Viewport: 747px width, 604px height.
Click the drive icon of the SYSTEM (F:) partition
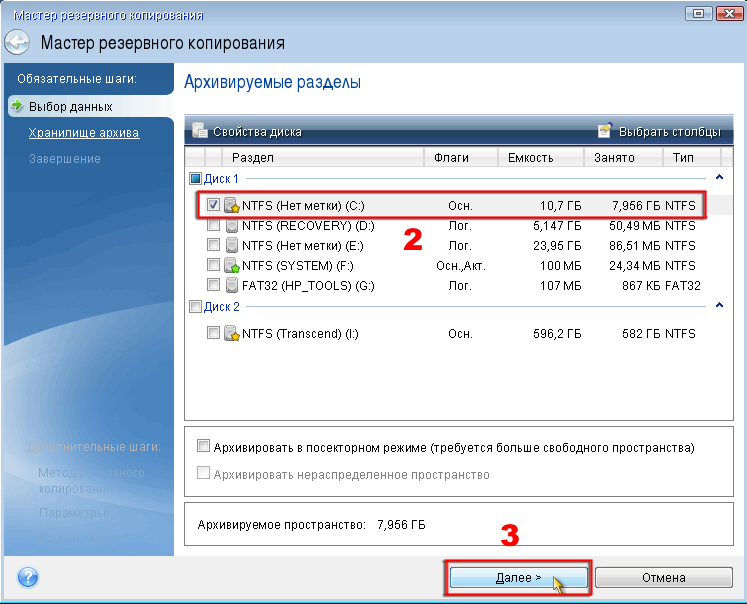232,265
